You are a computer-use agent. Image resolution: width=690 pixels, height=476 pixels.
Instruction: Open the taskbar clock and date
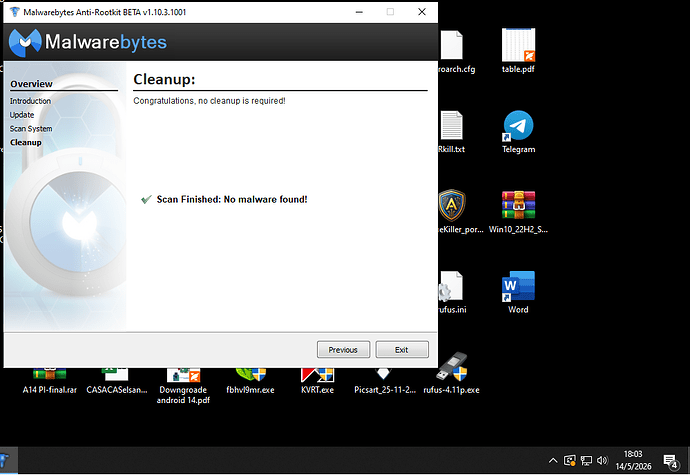tap(633, 460)
